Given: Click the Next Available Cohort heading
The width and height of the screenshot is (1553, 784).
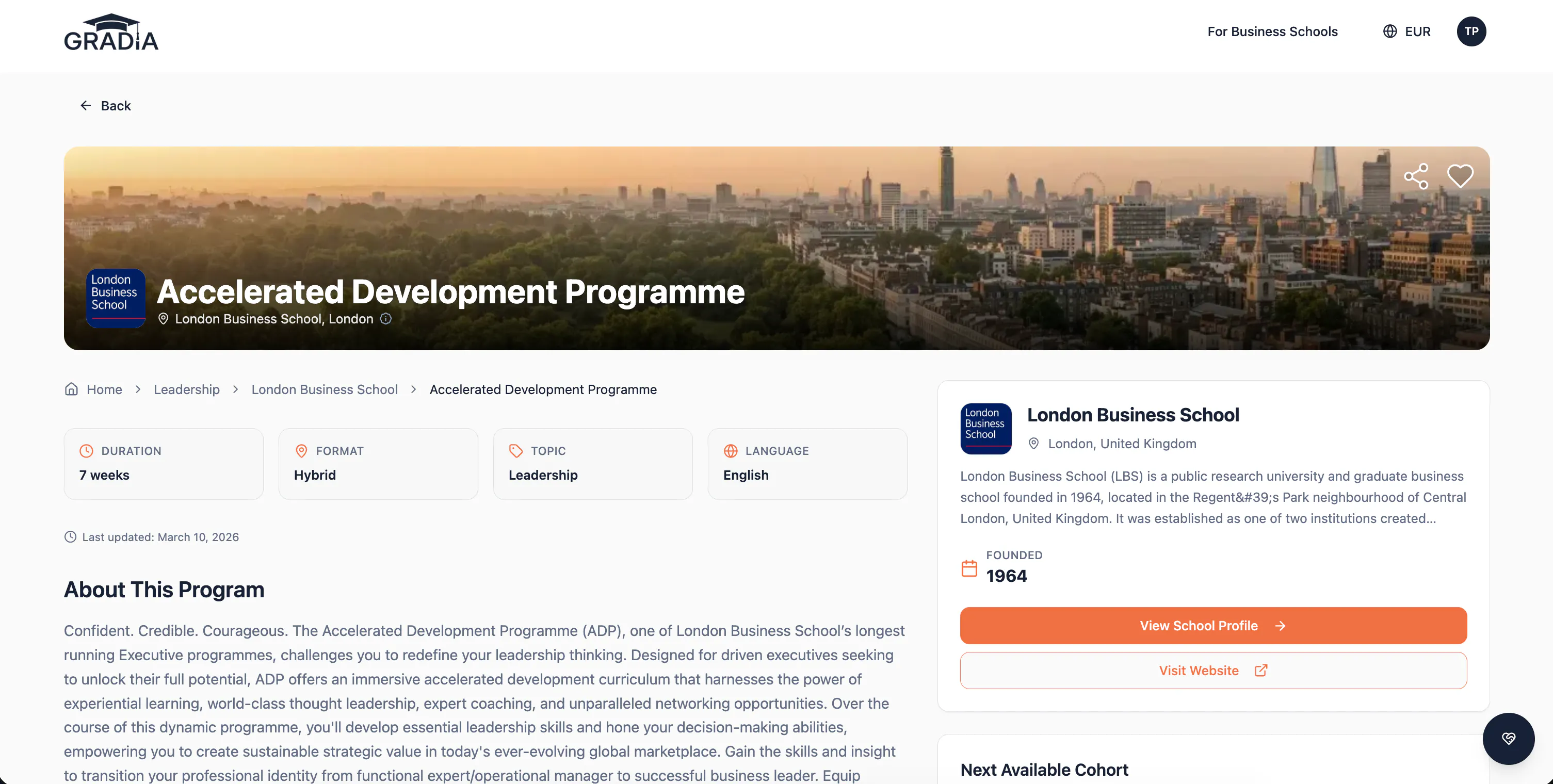Looking at the screenshot, I should (x=1044, y=770).
